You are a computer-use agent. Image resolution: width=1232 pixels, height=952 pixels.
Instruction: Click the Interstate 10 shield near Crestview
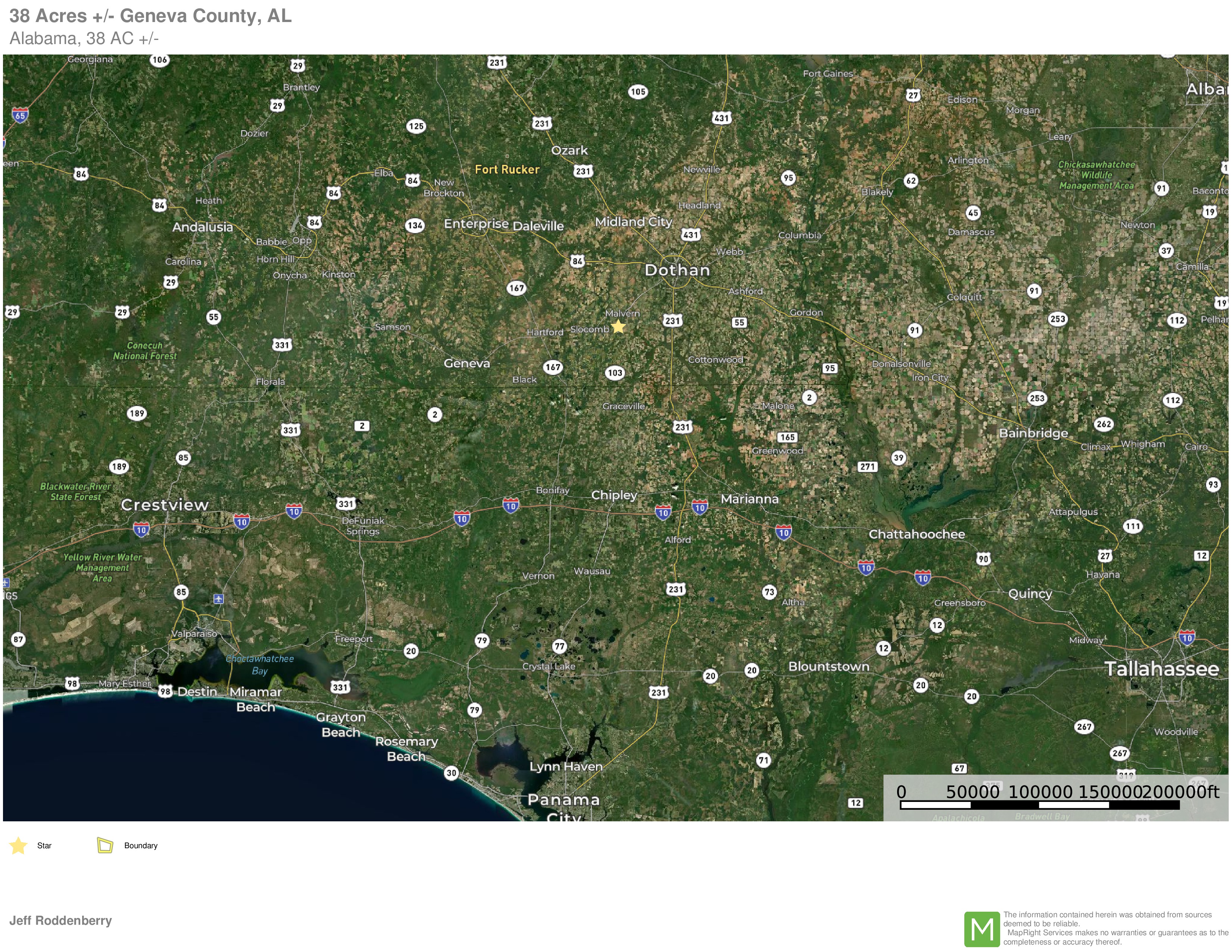[x=141, y=529]
